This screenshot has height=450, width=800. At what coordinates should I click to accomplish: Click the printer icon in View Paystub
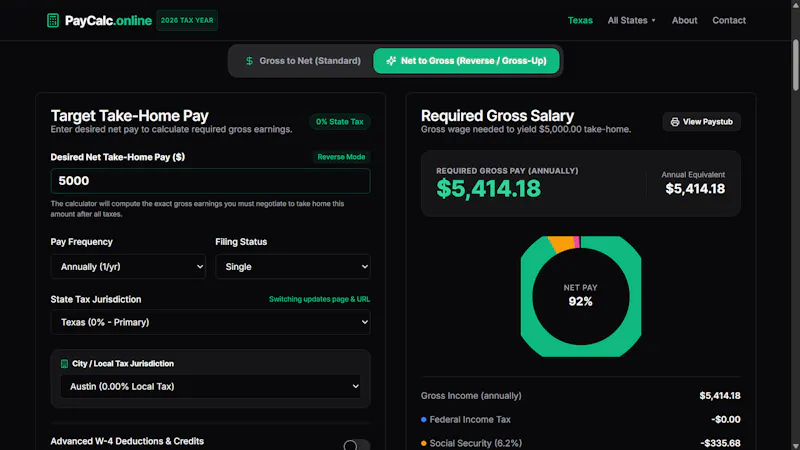point(674,122)
